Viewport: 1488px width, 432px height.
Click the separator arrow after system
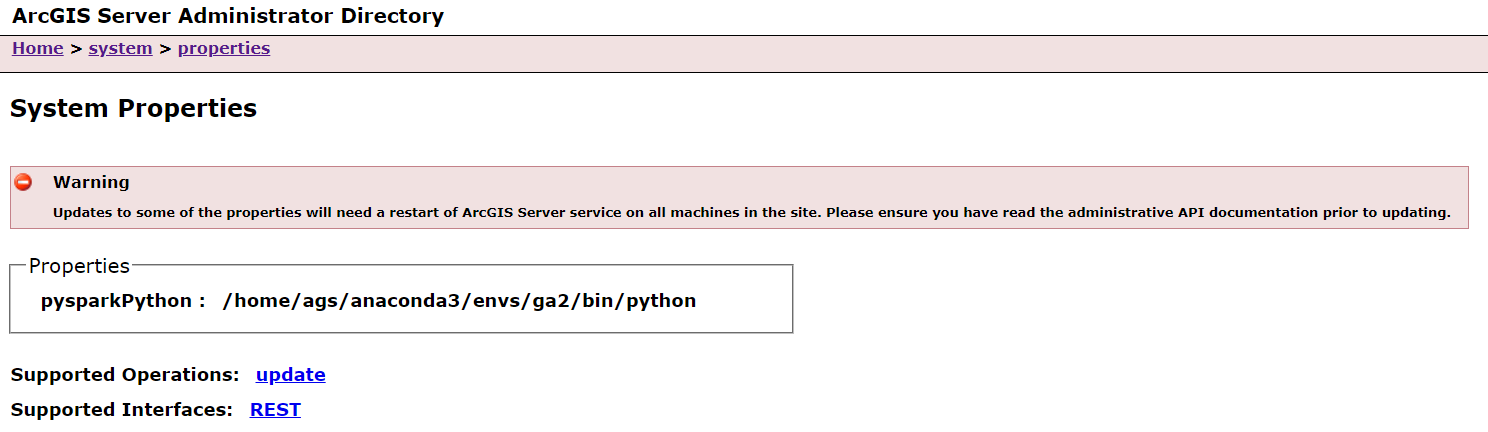click(x=165, y=49)
